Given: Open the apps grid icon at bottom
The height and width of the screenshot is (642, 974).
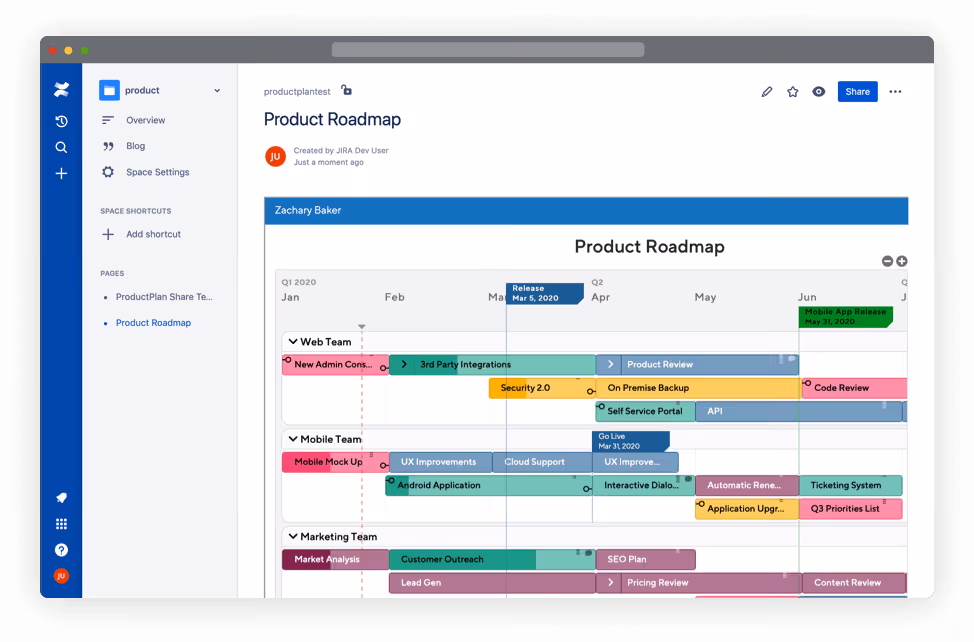Looking at the screenshot, I should [x=61, y=523].
